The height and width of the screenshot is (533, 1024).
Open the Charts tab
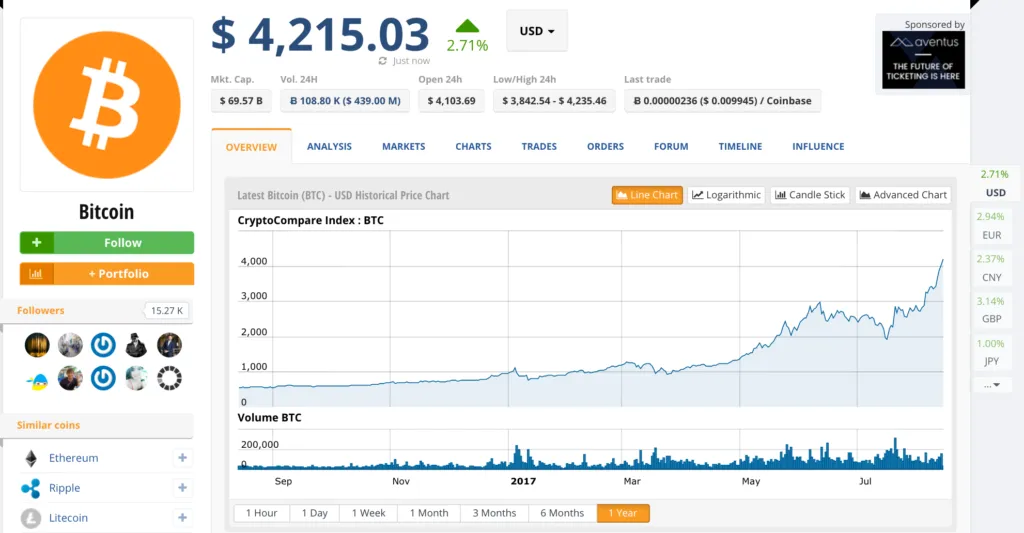pos(473,146)
